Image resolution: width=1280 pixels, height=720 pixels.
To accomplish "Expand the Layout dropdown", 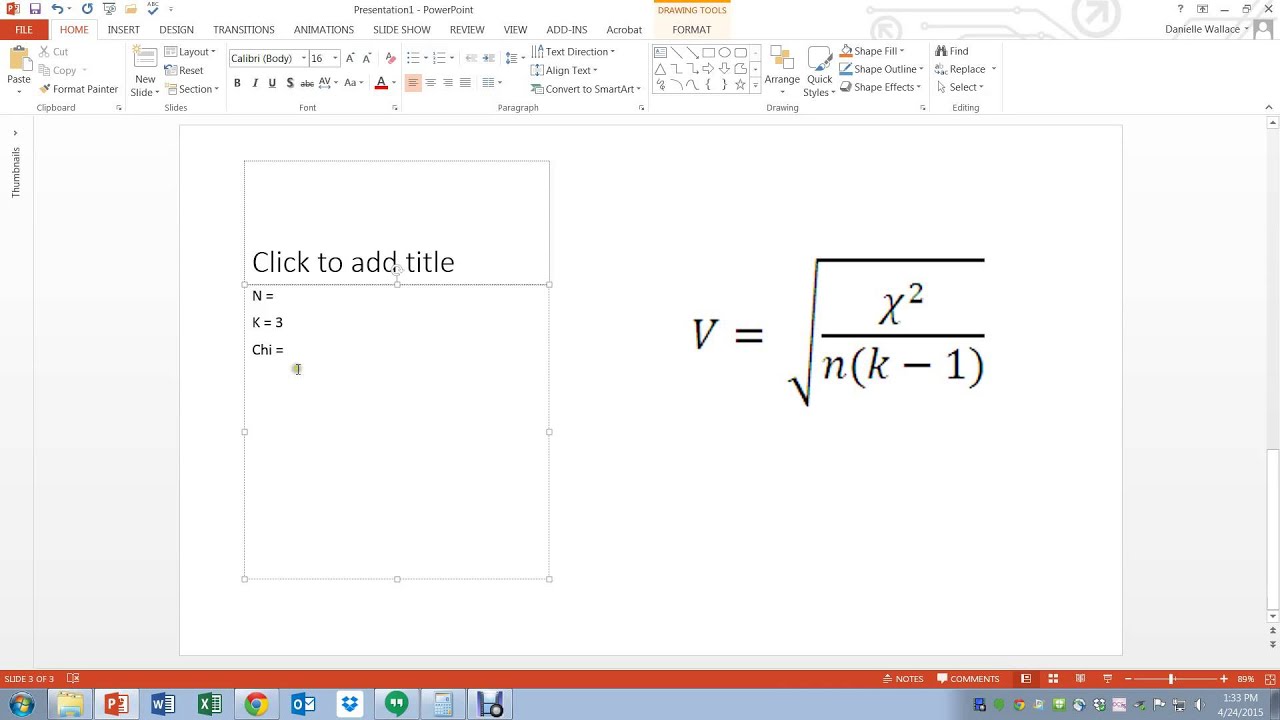I will pos(190,52).
